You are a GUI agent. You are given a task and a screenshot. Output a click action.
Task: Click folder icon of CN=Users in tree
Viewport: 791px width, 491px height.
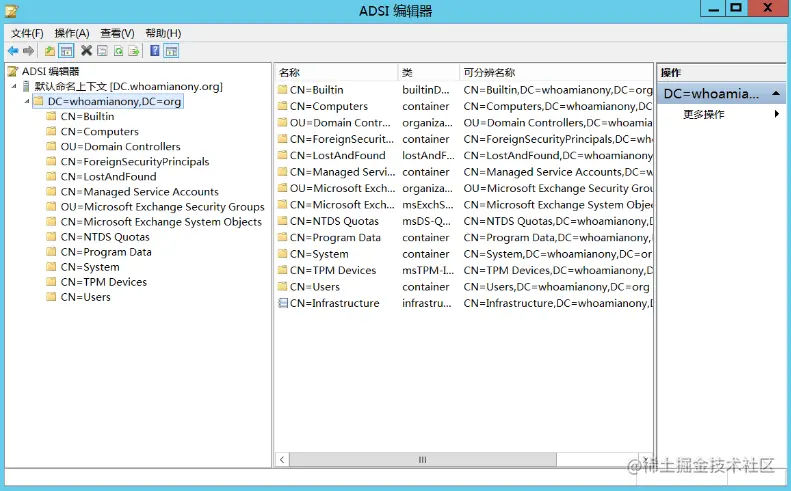click(x=51, y=297)
